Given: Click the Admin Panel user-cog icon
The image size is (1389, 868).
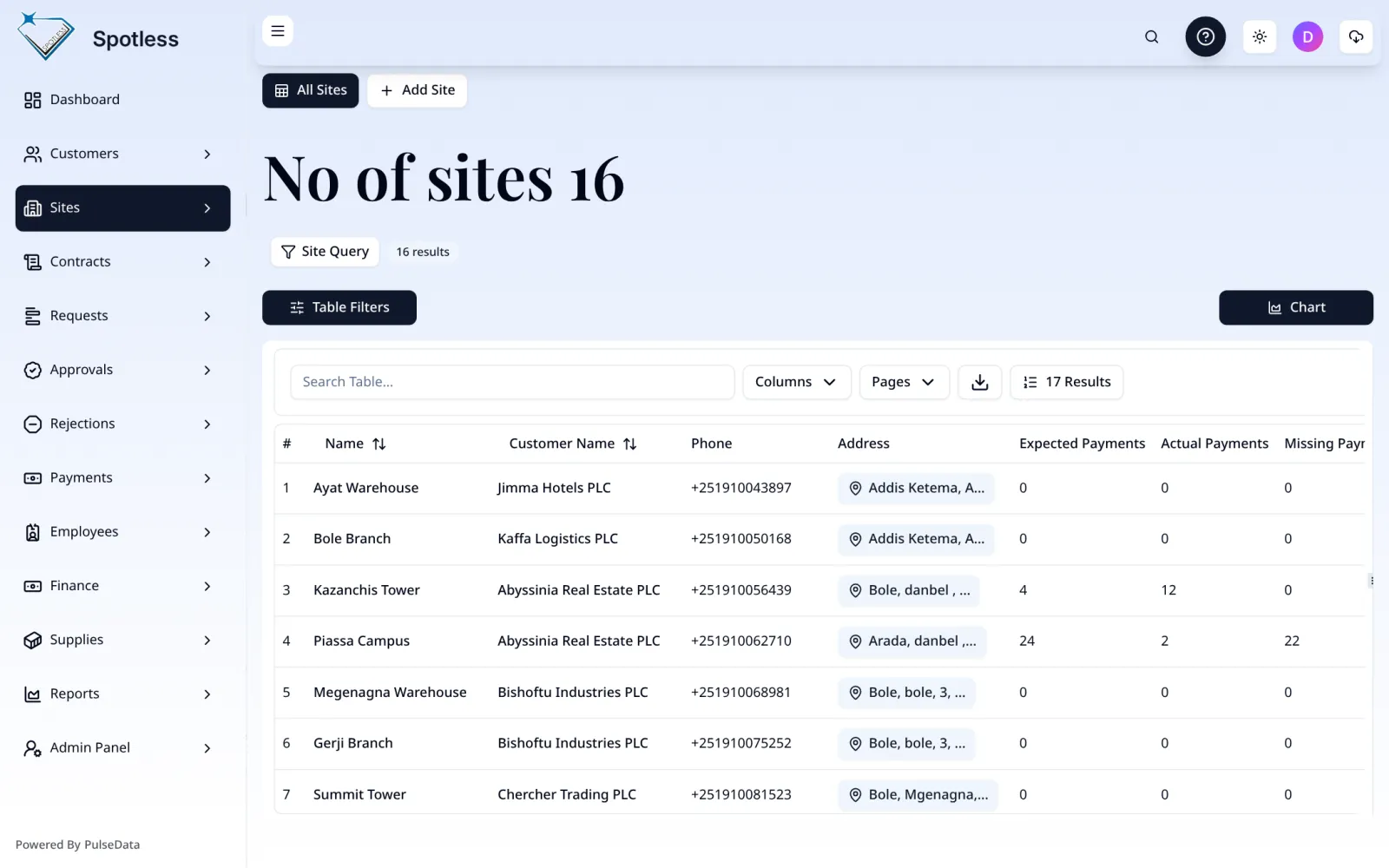Looking at the screenshot, I should (x=32, y=748).
